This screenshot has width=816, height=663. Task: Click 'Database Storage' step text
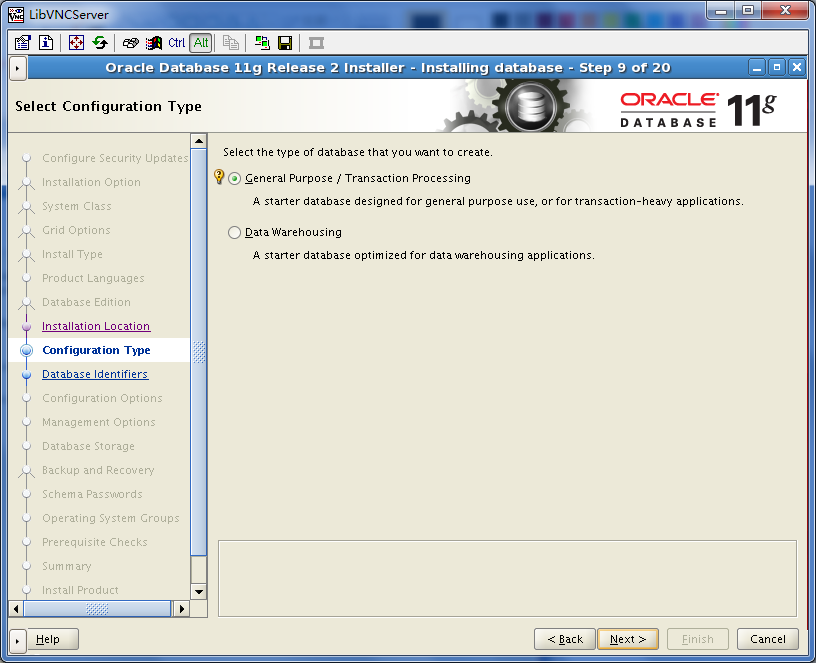tap(88, 447)
